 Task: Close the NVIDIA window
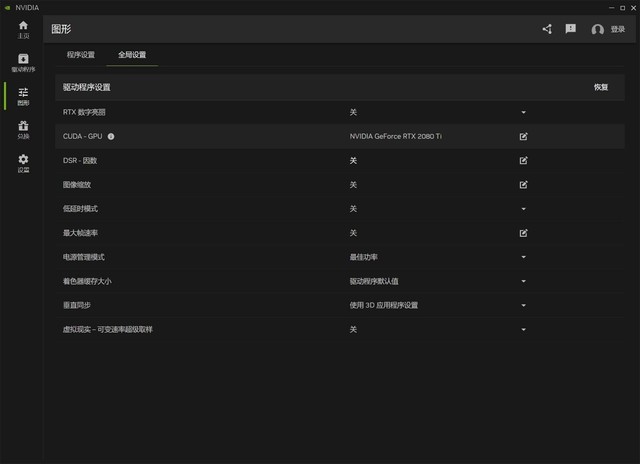click(633, 8)
